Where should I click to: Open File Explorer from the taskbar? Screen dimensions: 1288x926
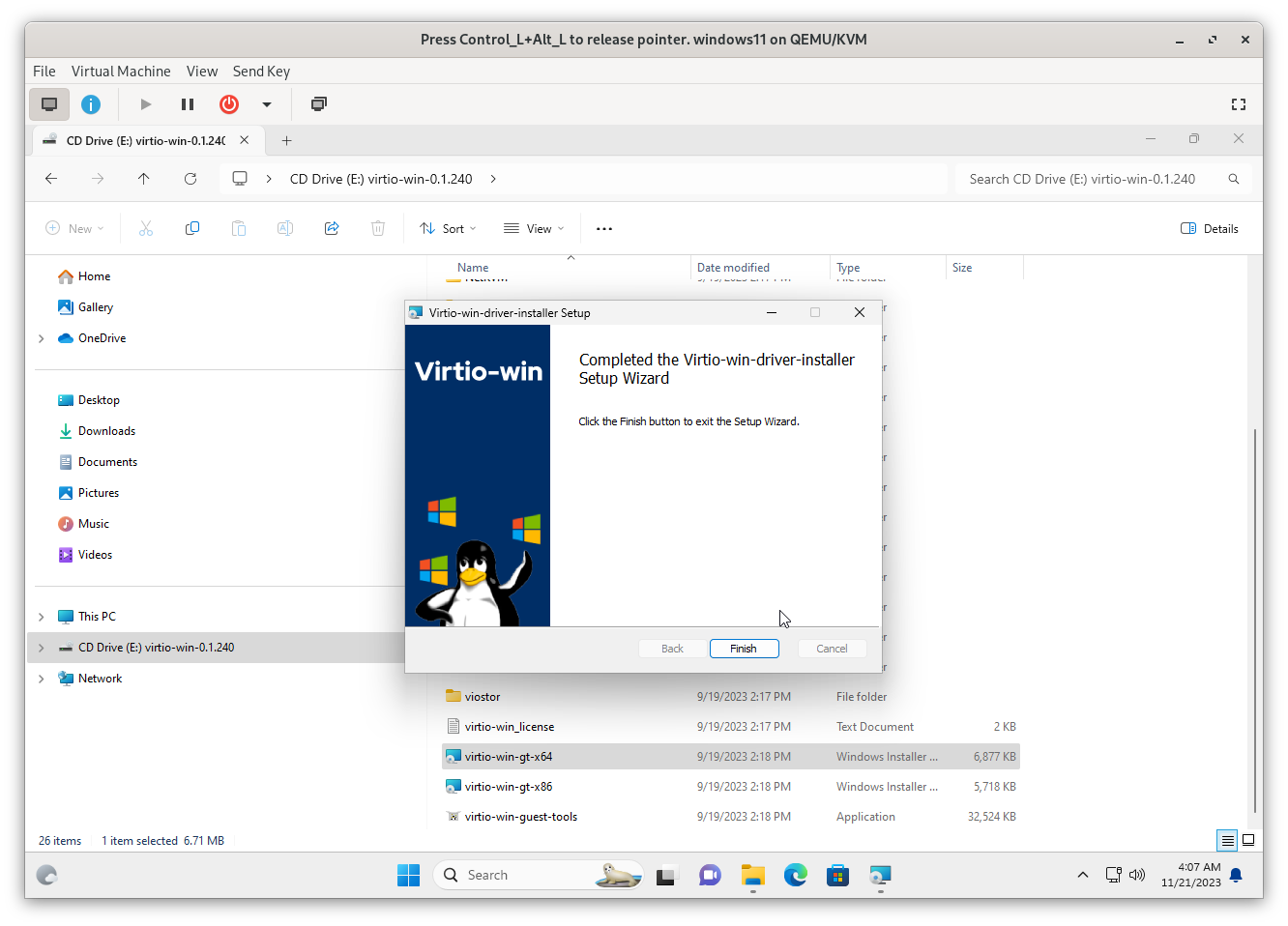coord(753,875)
